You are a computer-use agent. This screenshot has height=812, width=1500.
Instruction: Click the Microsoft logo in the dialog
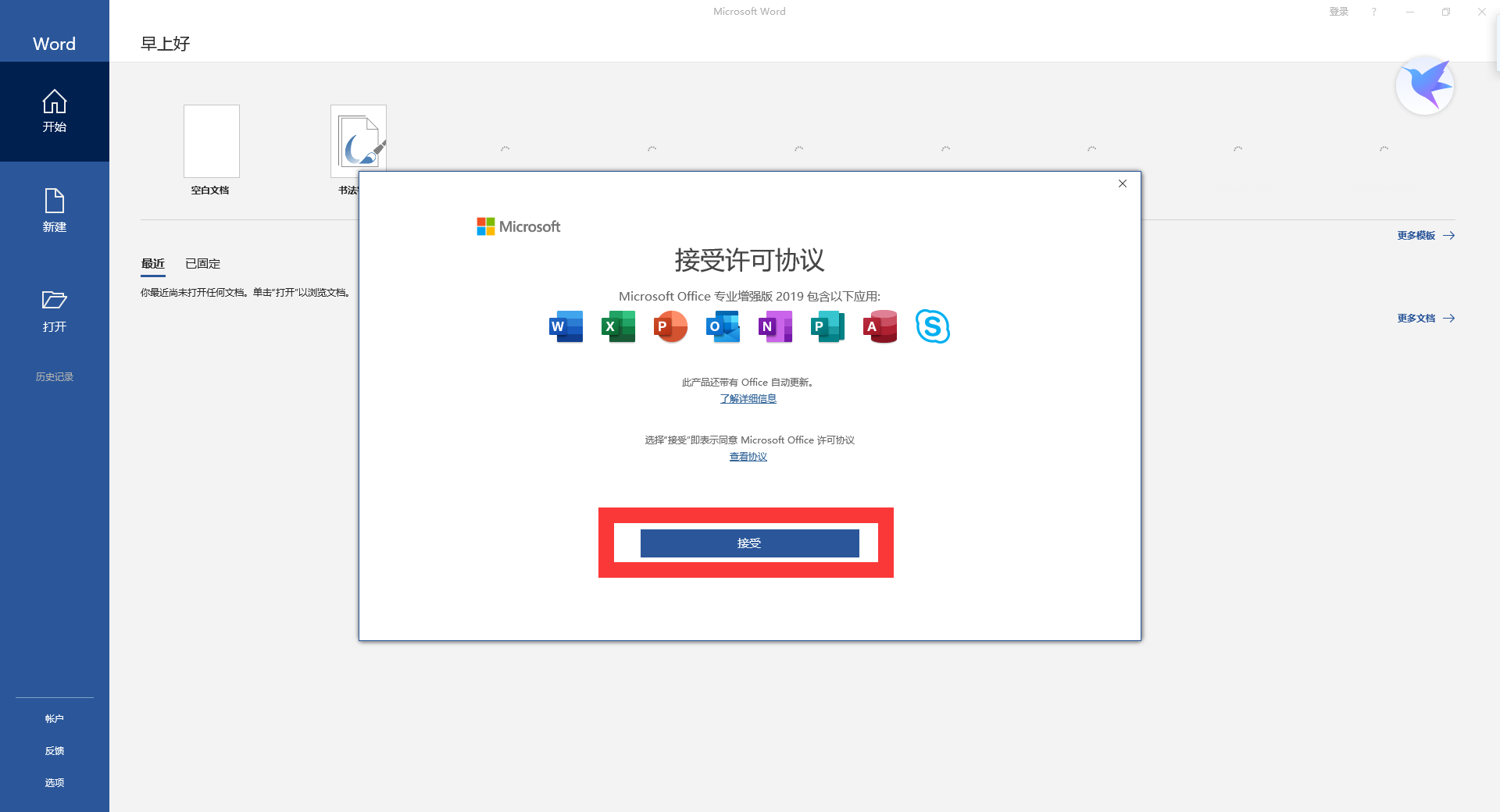tap(519, 226)
